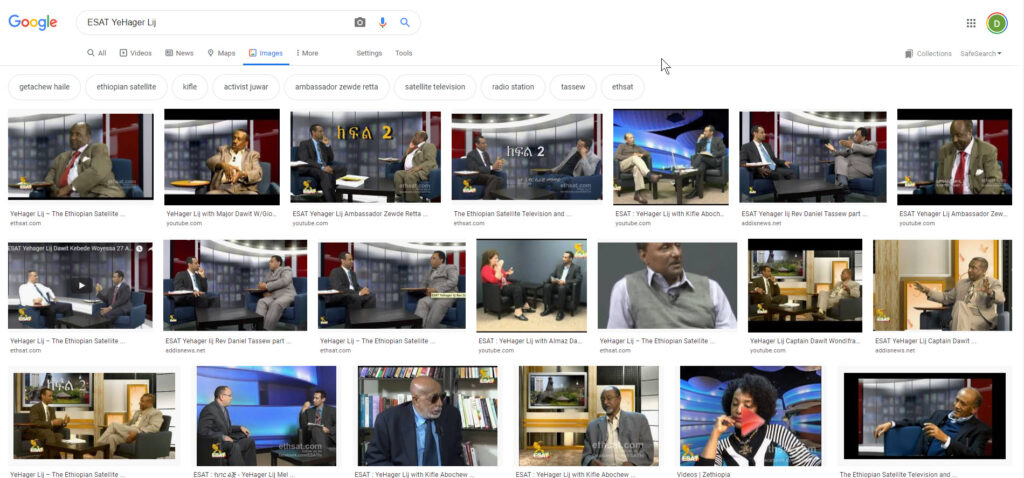Viewport: 1024px width, 478px height.
Task: Play the Dawit Kebede Woyessa video thumbnail
Action: [x=80, y=286]
